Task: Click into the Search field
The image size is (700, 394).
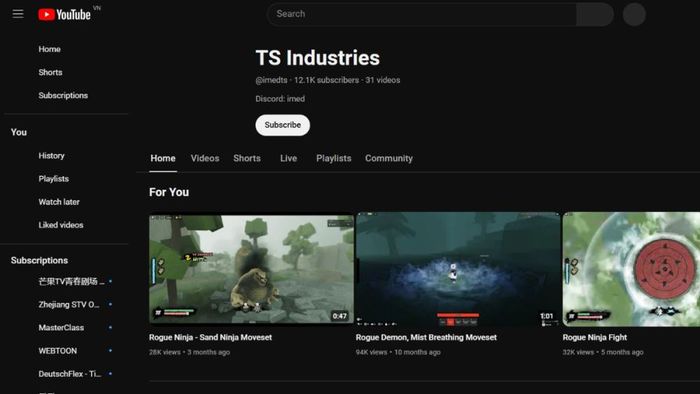Action: click(421, 14)
